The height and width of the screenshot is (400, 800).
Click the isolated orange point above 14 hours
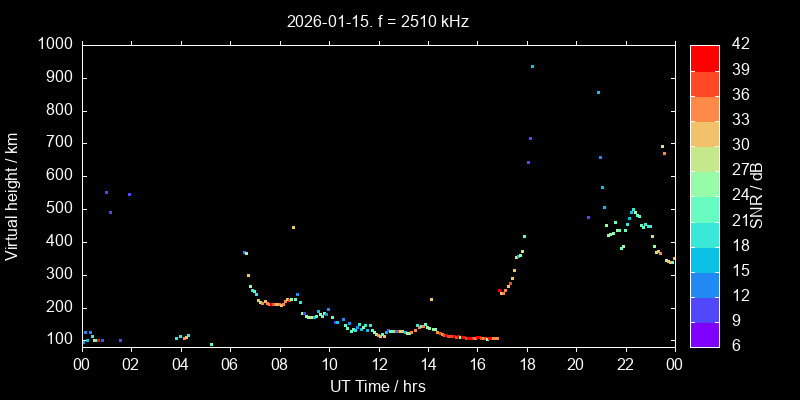tap(431, 299)
